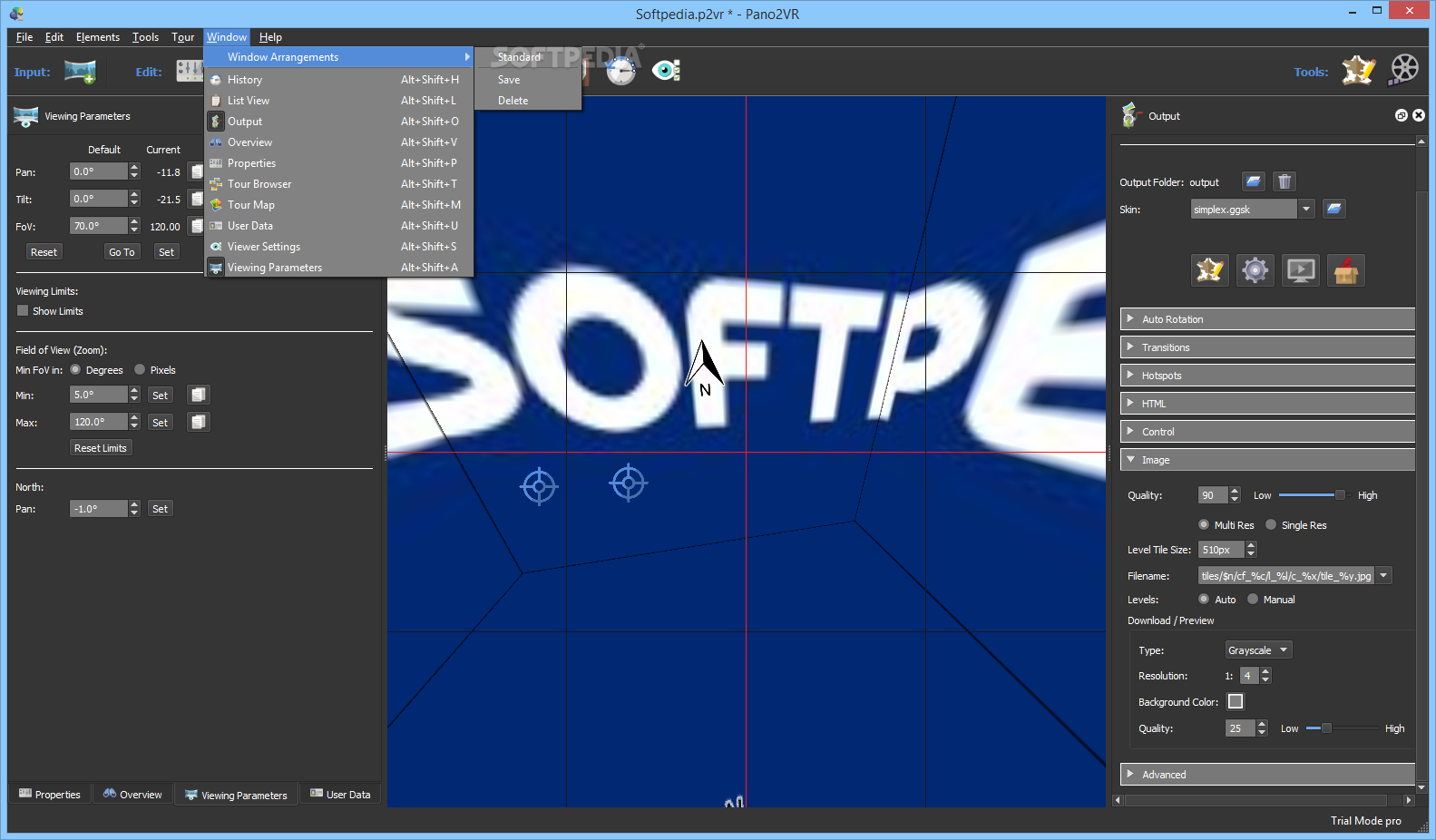This screenshot has width=1436, height=840.
Task: Select the Degrees radio button
Action: pos(75,369)
